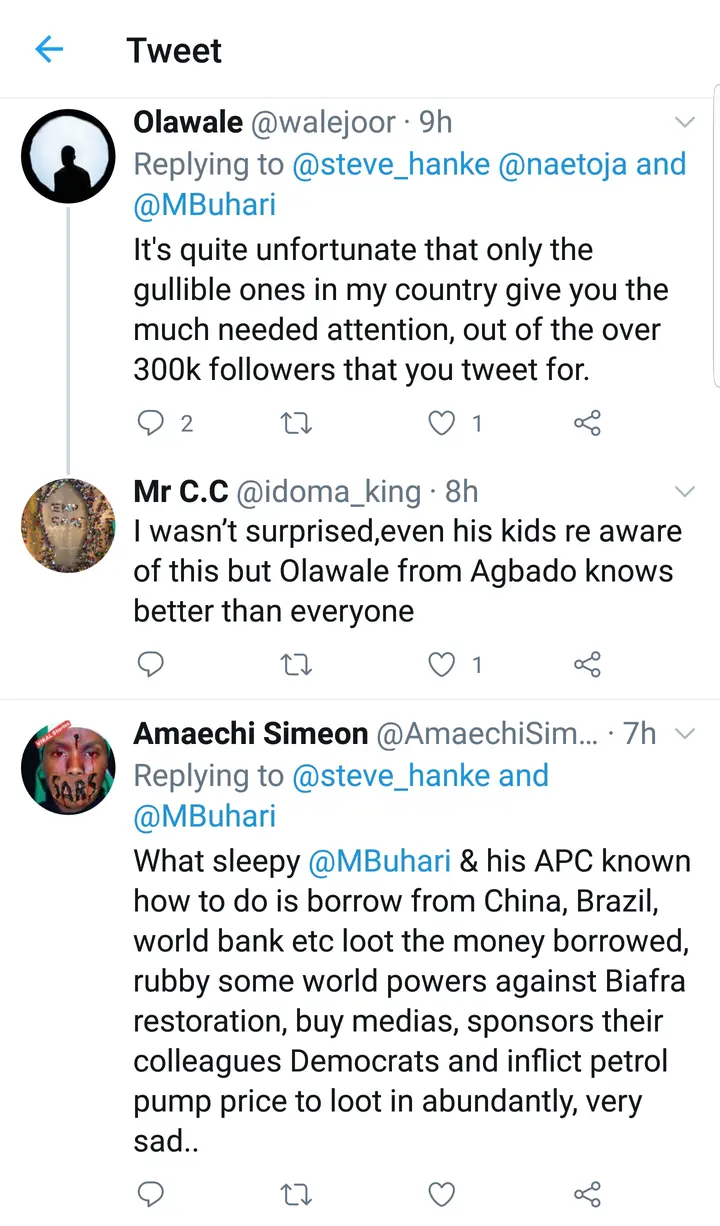The height and width of the screenshot is (1226, 720).
Task: Like Amaechi Simeon's tweet
Action: pos(442,1193)
